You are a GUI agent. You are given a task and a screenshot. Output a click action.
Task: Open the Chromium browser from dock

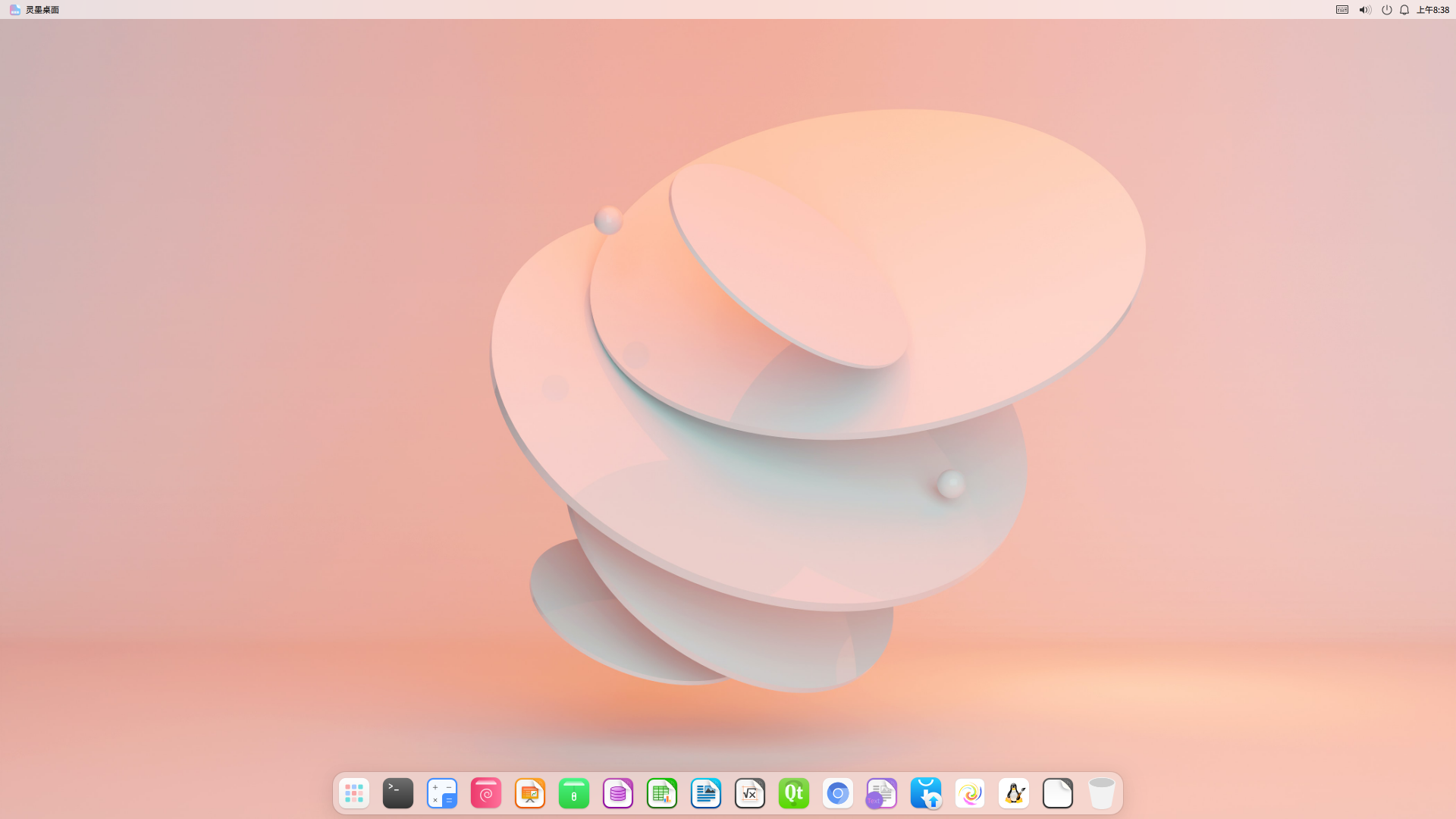[x=838, y=793]
